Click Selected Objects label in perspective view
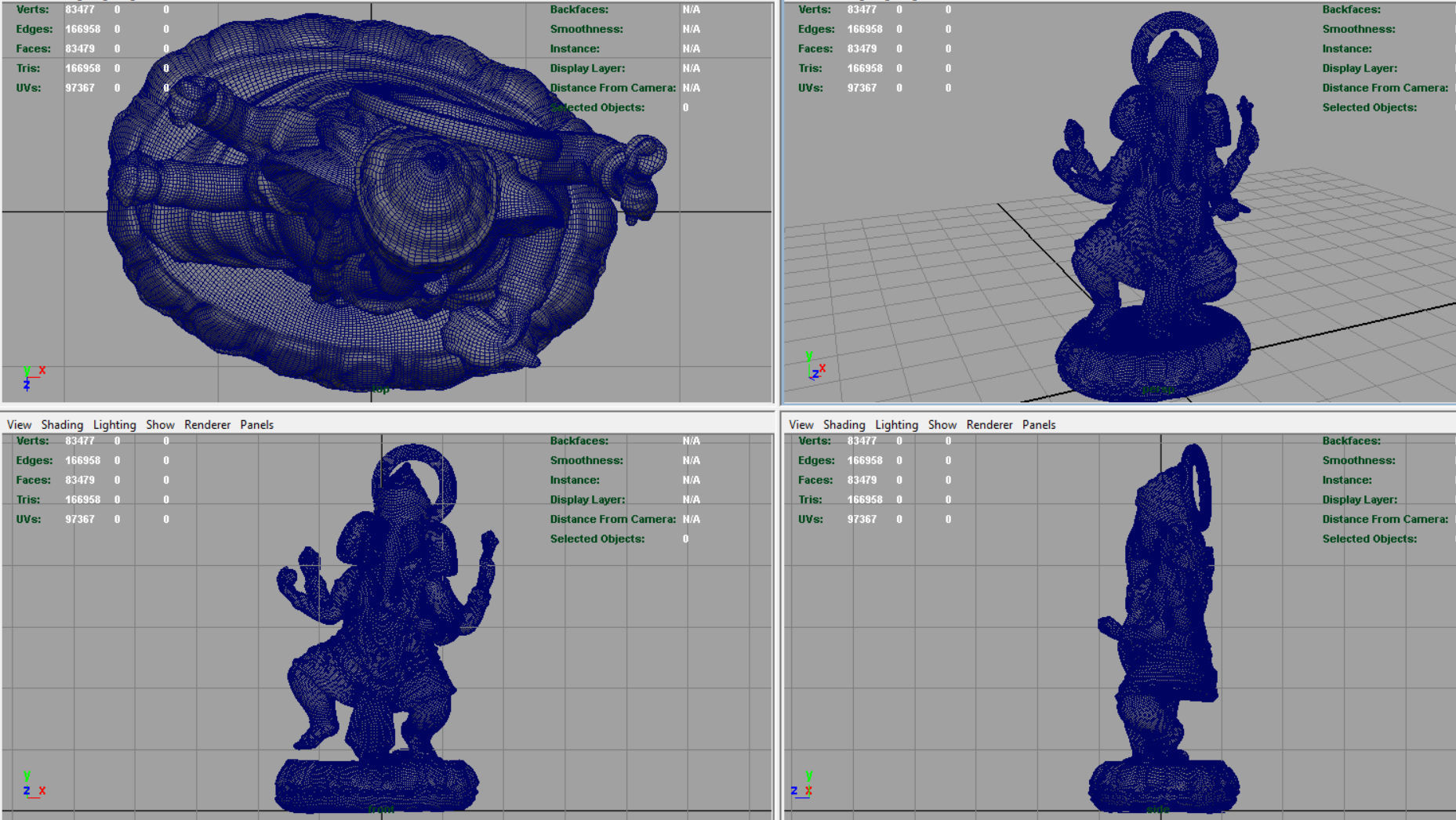This screenshot has width=1456, height=820. (x=1370, y=107)
